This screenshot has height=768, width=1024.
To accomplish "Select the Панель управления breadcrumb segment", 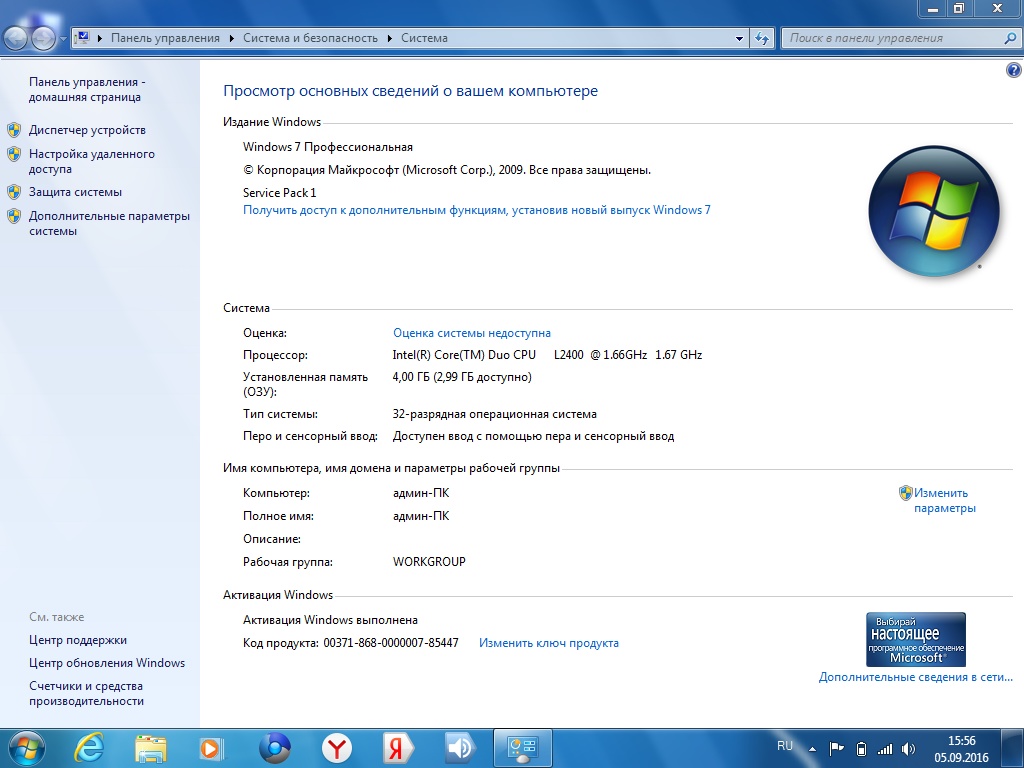I will coord(165,38).
